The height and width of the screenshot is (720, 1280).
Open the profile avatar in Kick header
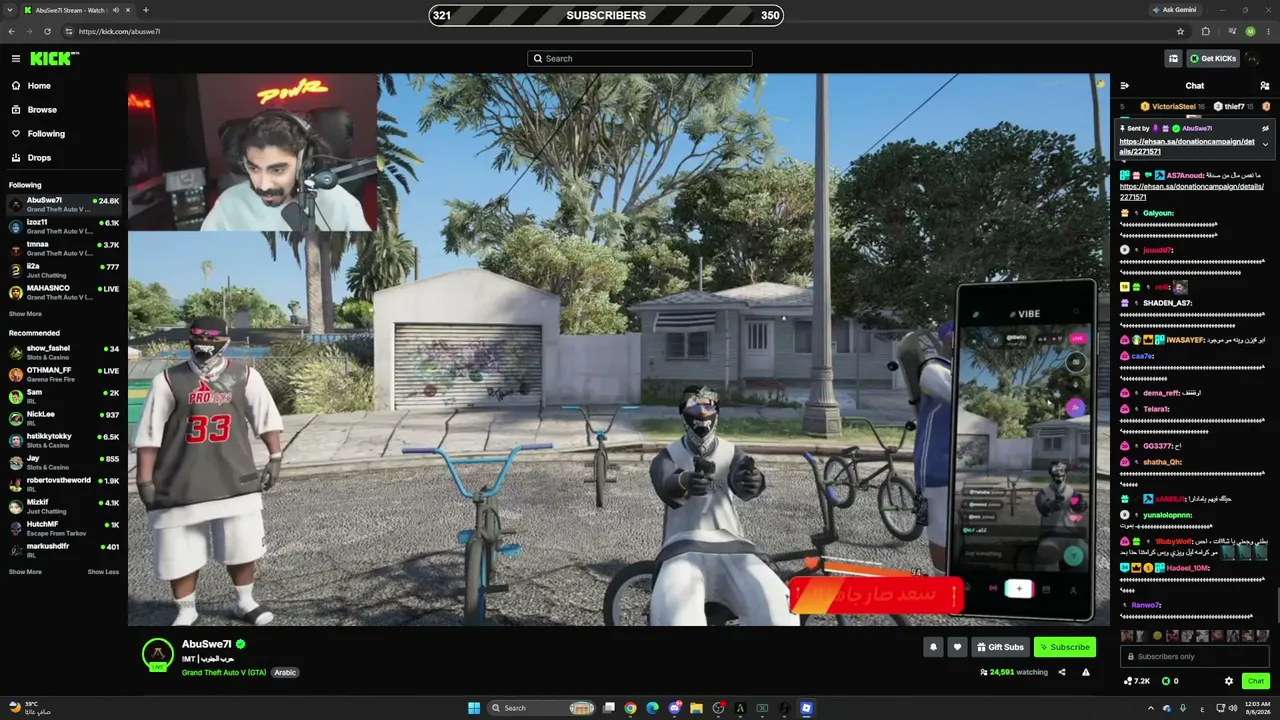click(x=1253, y=58)
